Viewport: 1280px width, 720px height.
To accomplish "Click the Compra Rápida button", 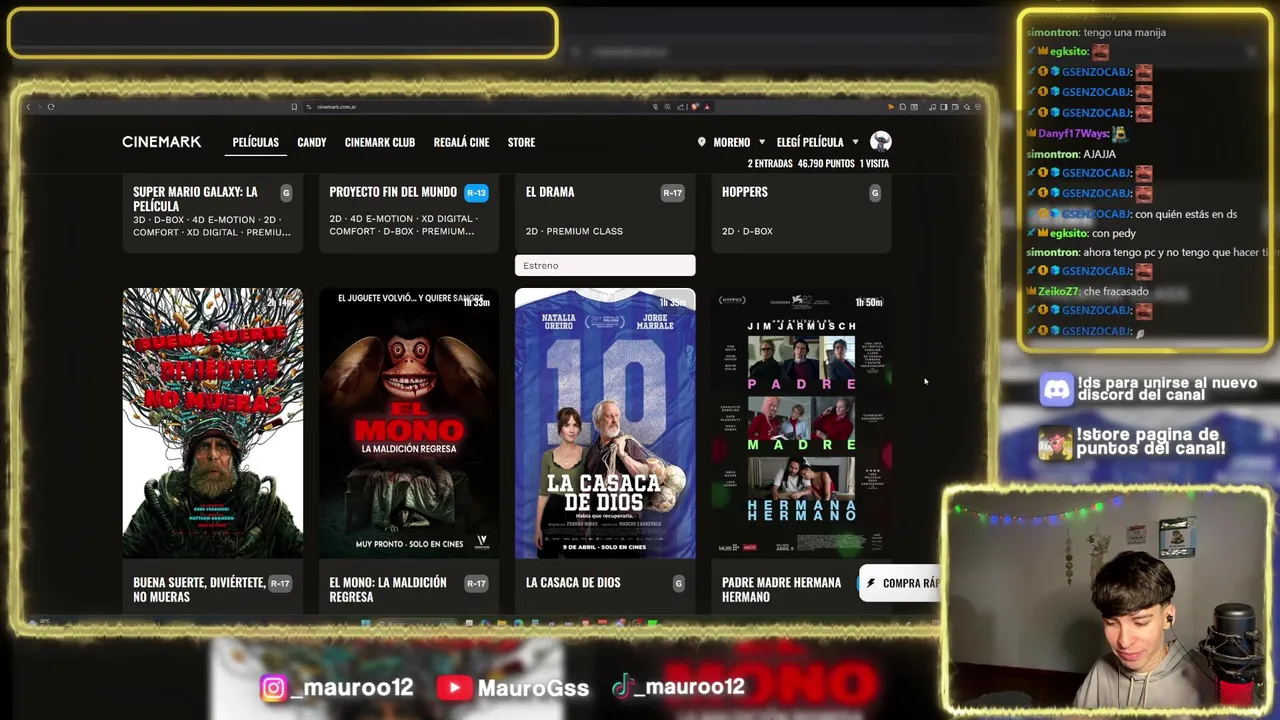I will [x=900, y=583].
